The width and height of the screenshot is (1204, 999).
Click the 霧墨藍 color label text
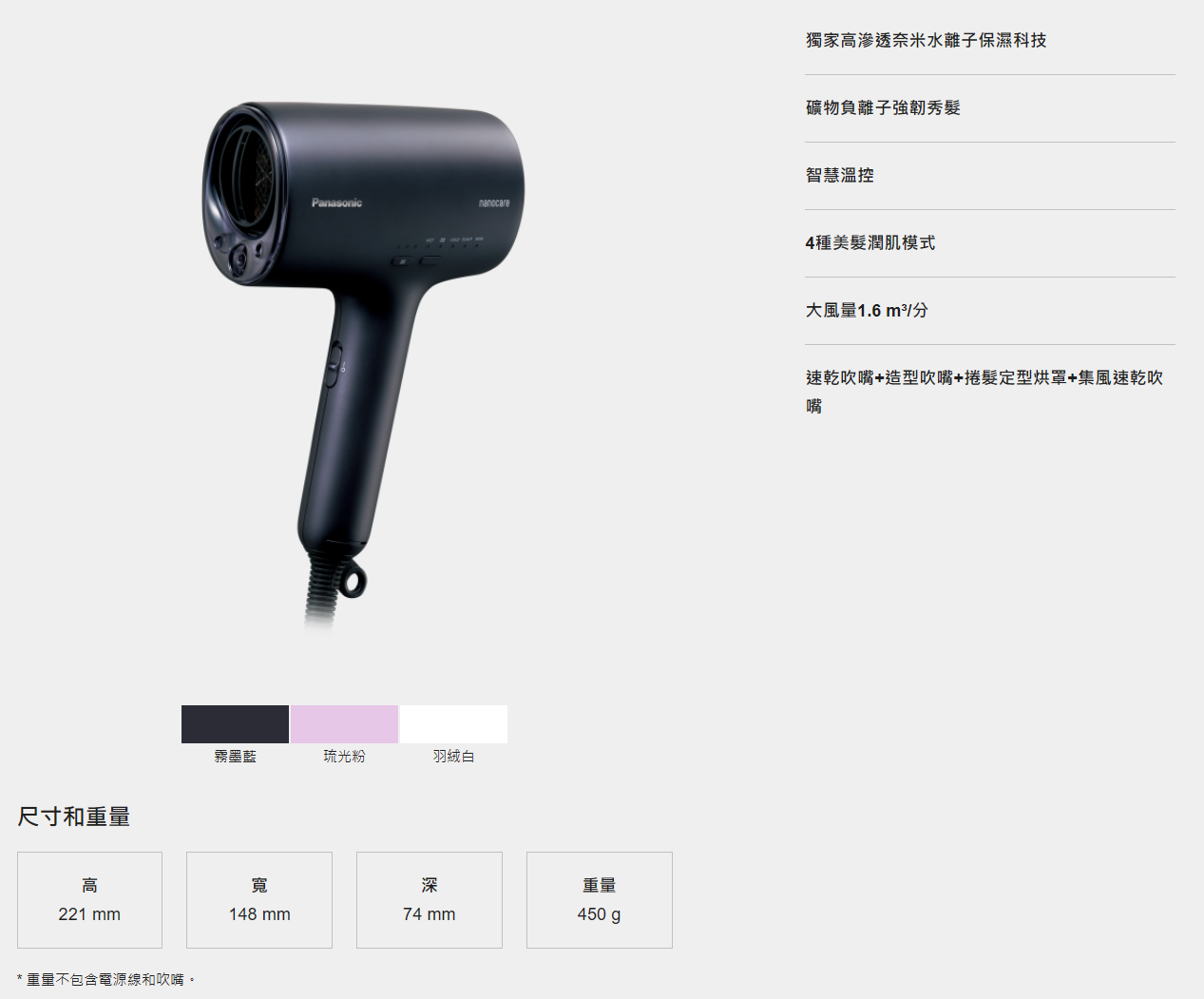tap(235, 756)
